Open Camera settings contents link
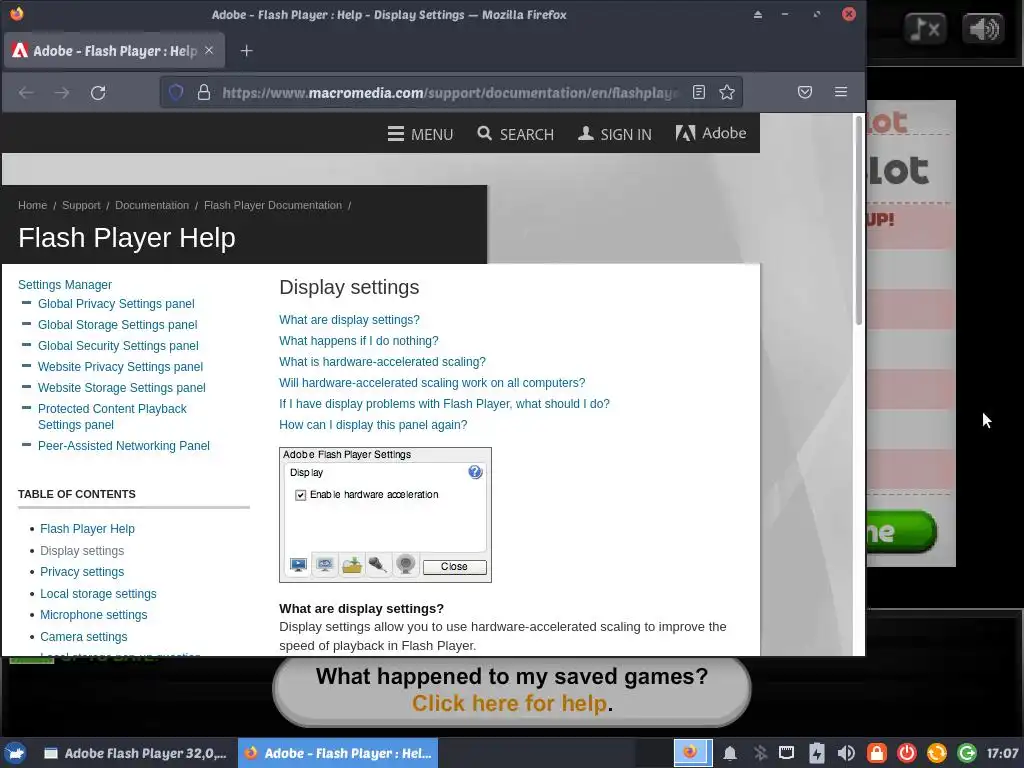This screenshot has width=1024, height=768. click(84, 637)
